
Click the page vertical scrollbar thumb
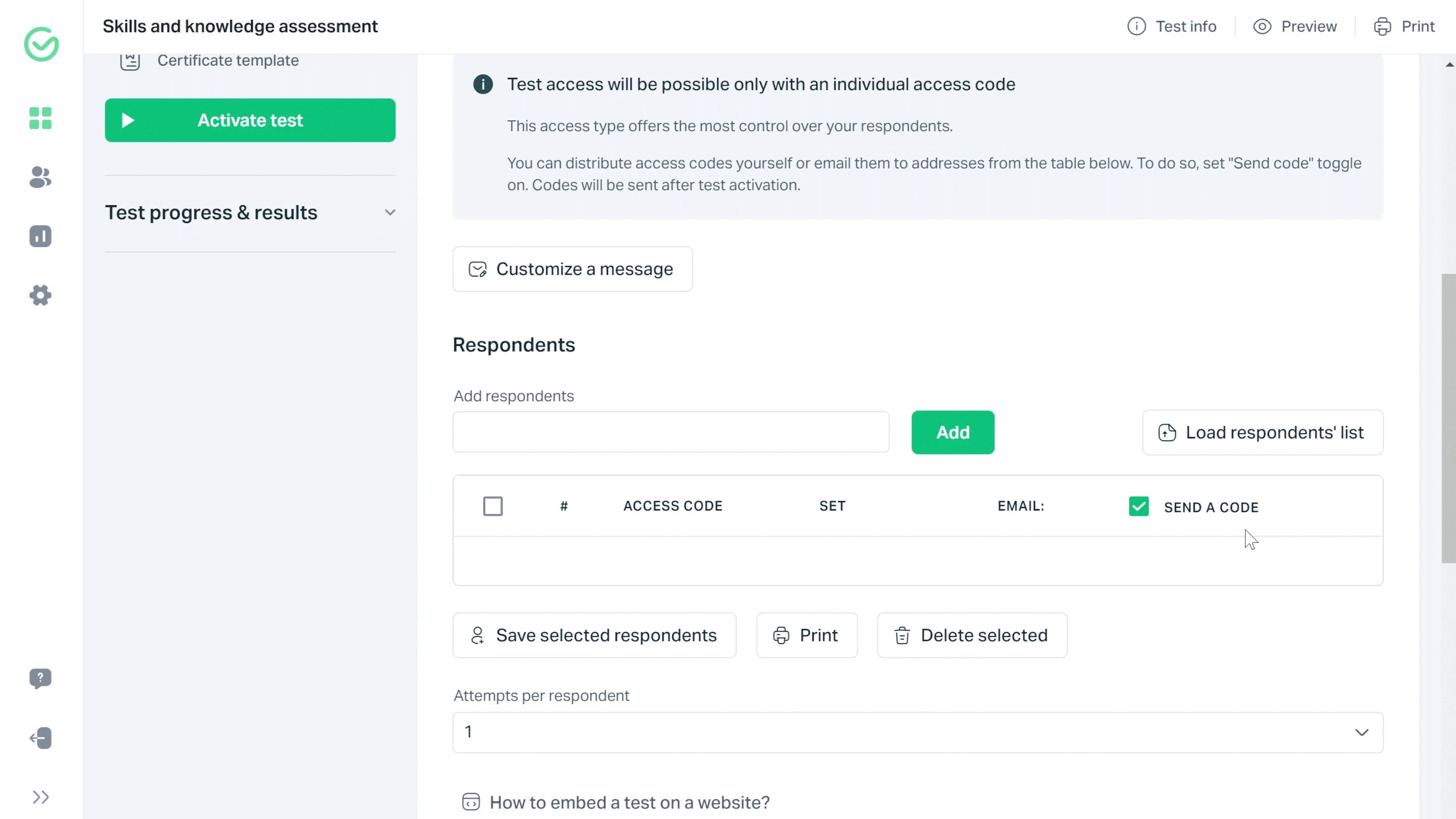click(1448, 418)
